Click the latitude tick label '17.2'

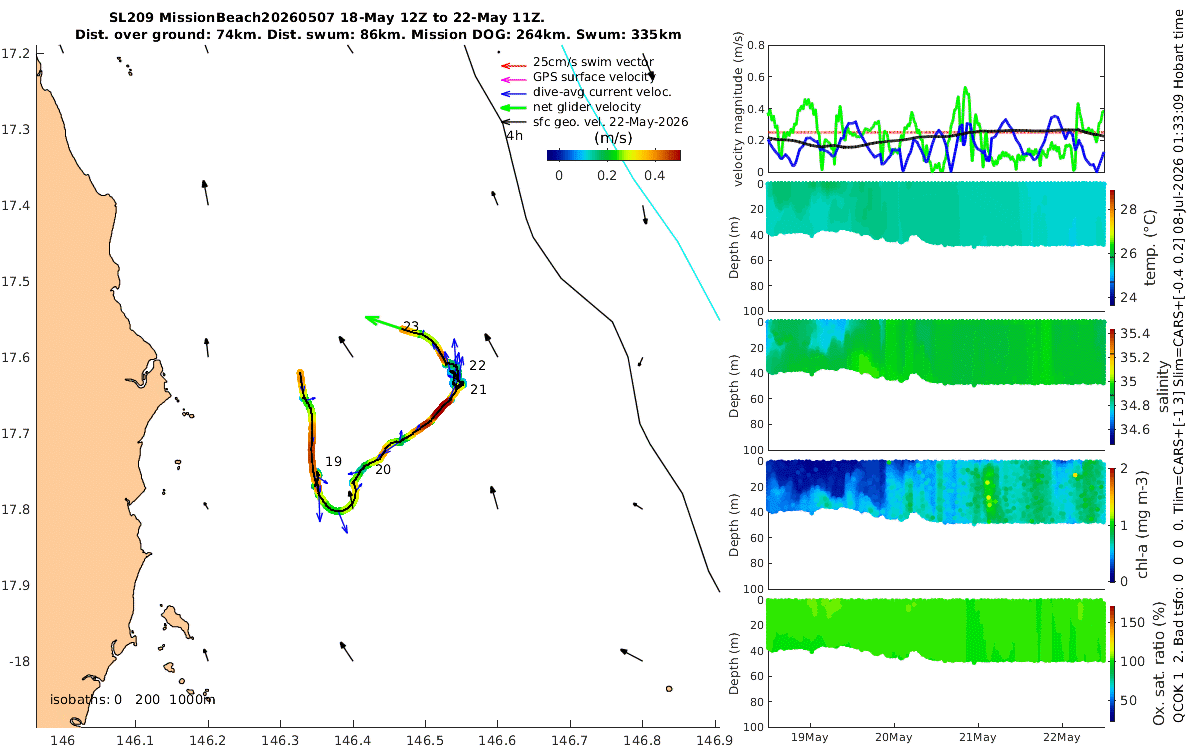coord(15,54)
